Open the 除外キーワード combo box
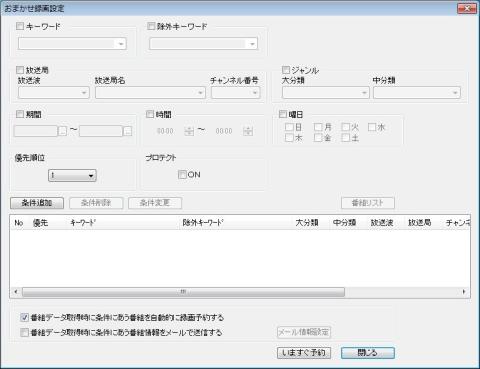The image size is (480, 369). [x=203, y=44]
